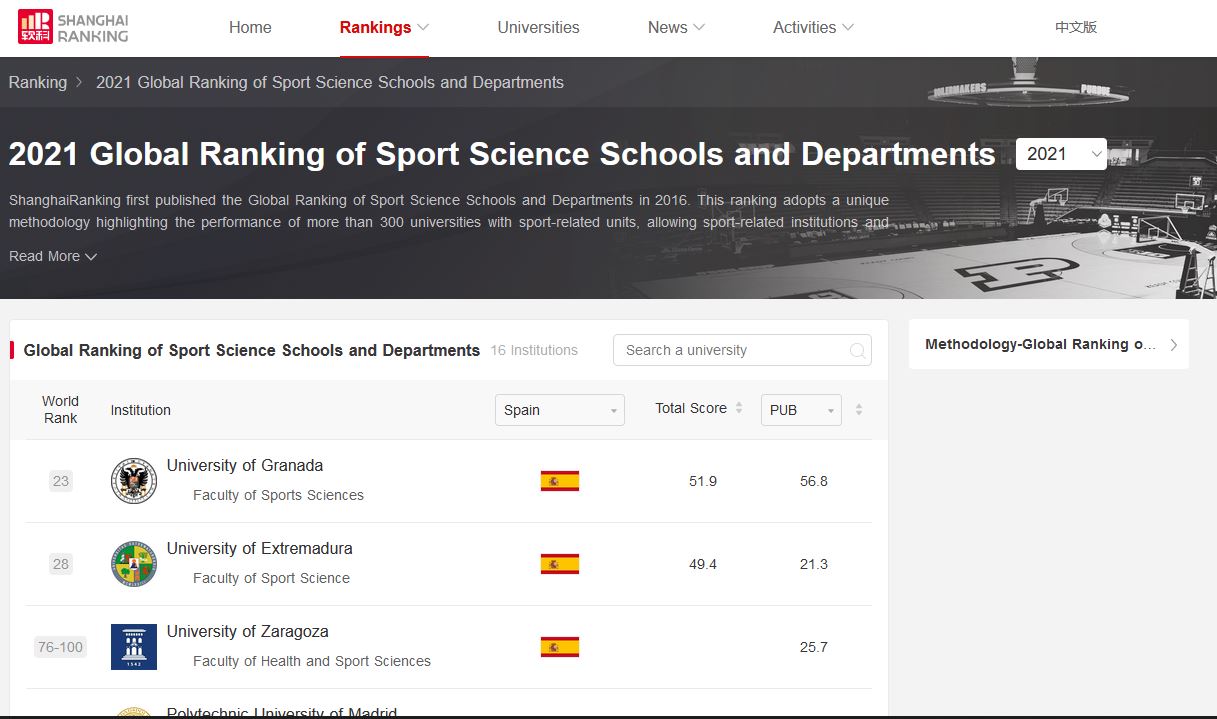Image resolution: width=1217 pixels, height=719 pixels.
Task: Click Rankings menu chevron arrow
Action: coord(423,28)
